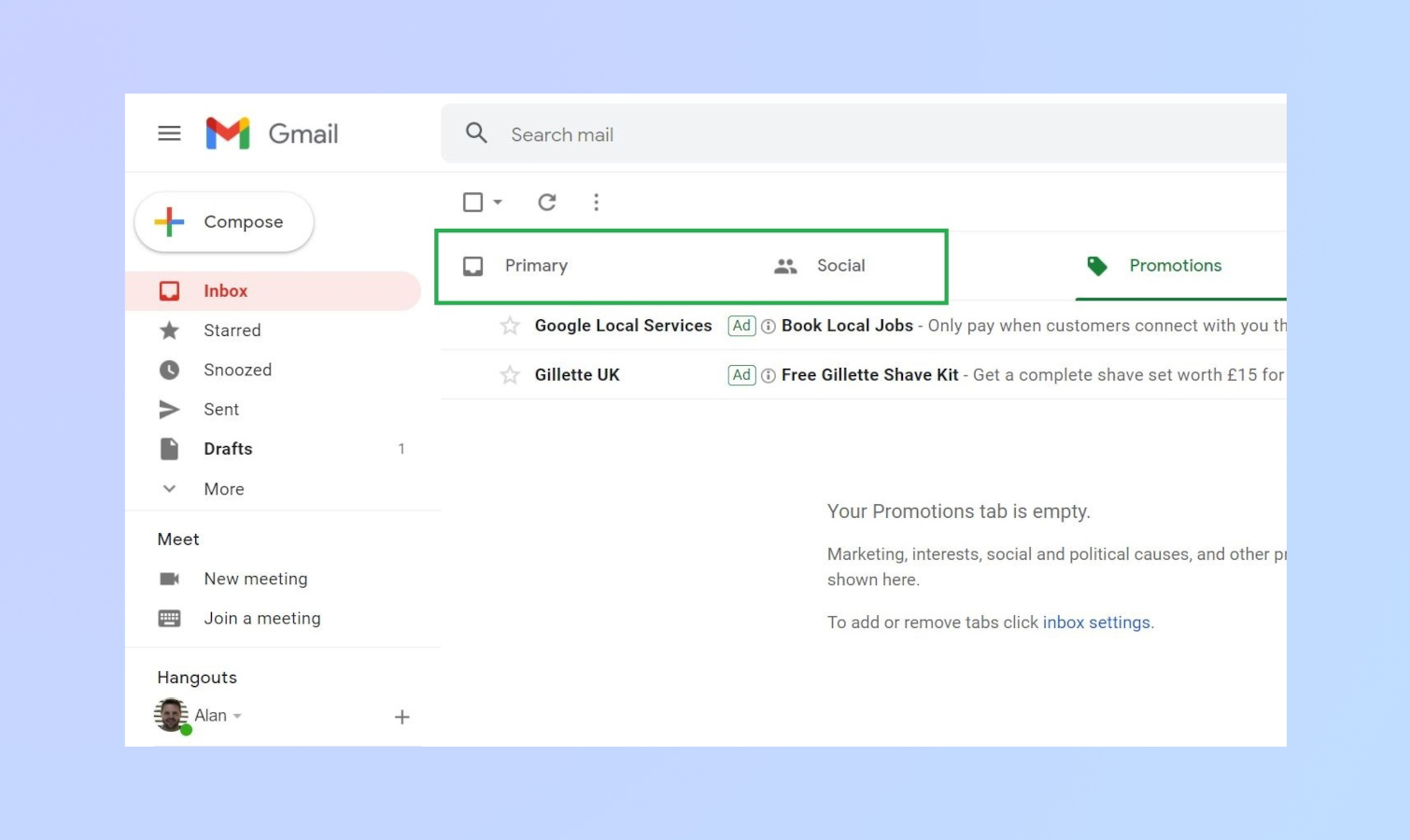The width and height of the screenshot is (1410, 840).
Task: Star the Gillette UK message
Action: 510,375
